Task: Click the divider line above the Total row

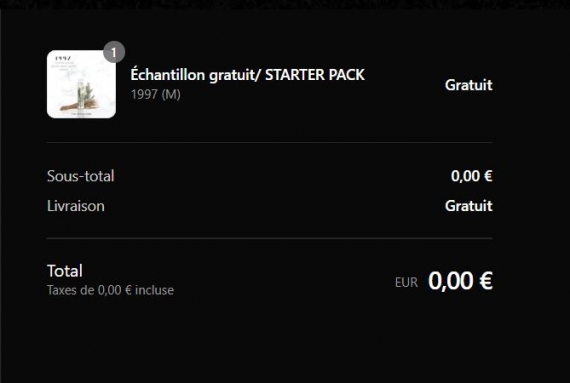Action: (270, 238)
